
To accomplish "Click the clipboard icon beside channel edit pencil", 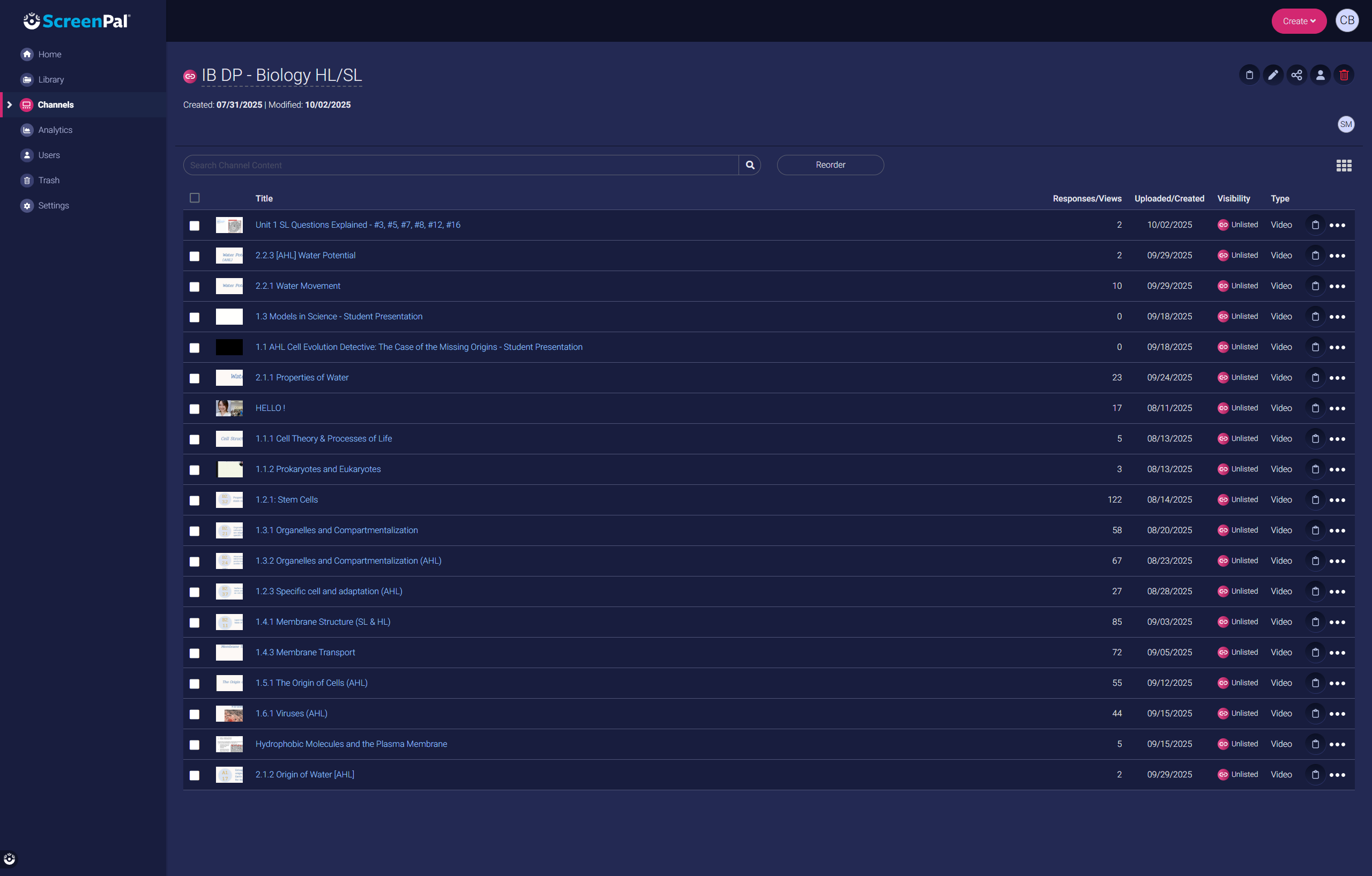I will (1249, 75).
